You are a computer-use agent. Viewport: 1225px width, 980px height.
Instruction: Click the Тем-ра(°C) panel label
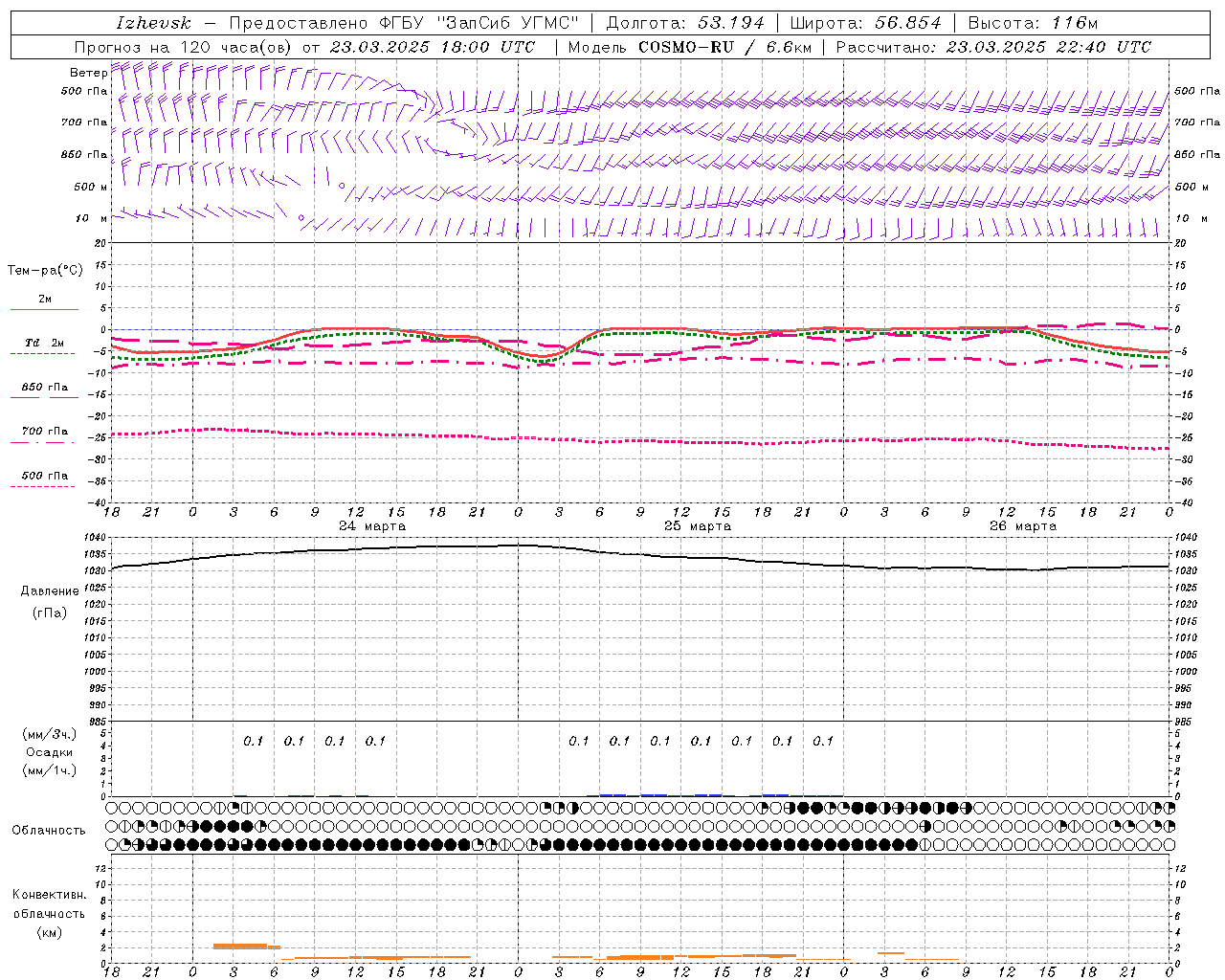coord(45,271)
